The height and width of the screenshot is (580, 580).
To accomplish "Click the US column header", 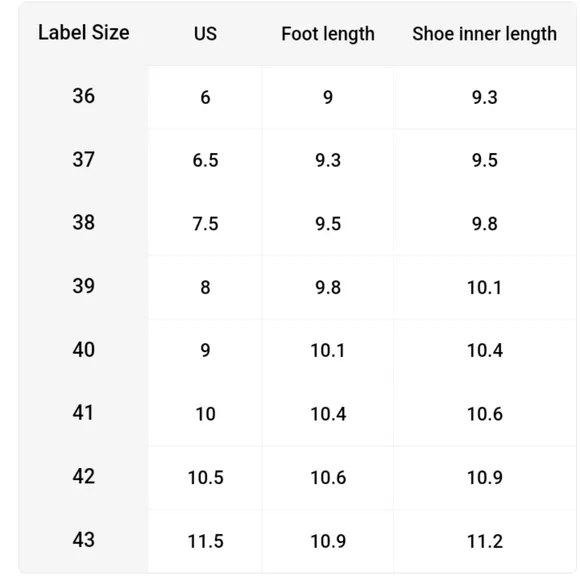I will pyautogui.click(x=205, y=34).
